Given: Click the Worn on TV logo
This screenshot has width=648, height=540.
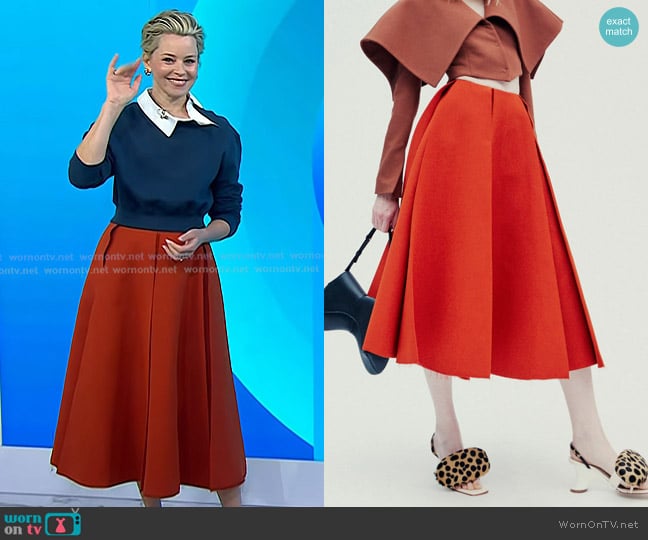Looking at the screenshot, I should pyautogui.click(x=43, y=523).
